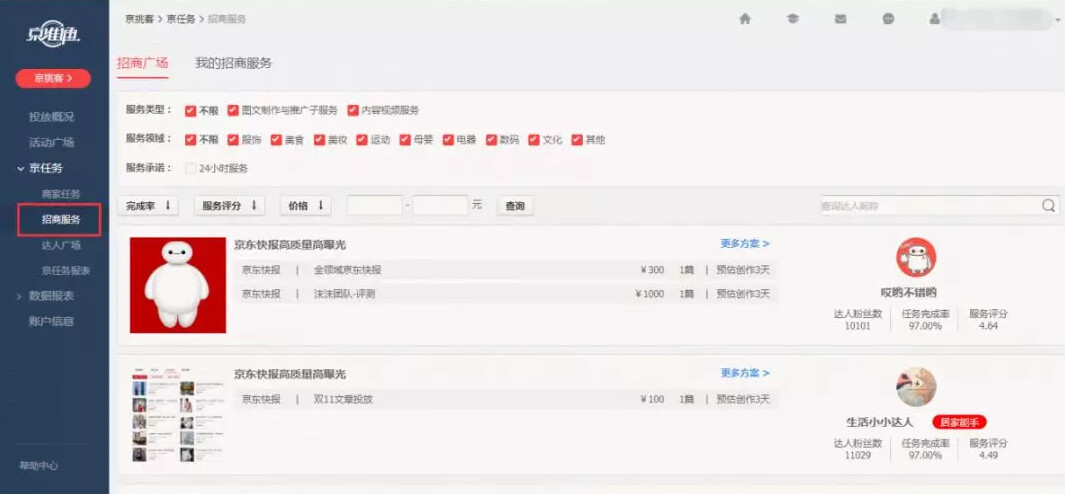This screenshot has width=1065, height=494.
Task: Click the 生活小小达人 avatar
Action: 916,387
